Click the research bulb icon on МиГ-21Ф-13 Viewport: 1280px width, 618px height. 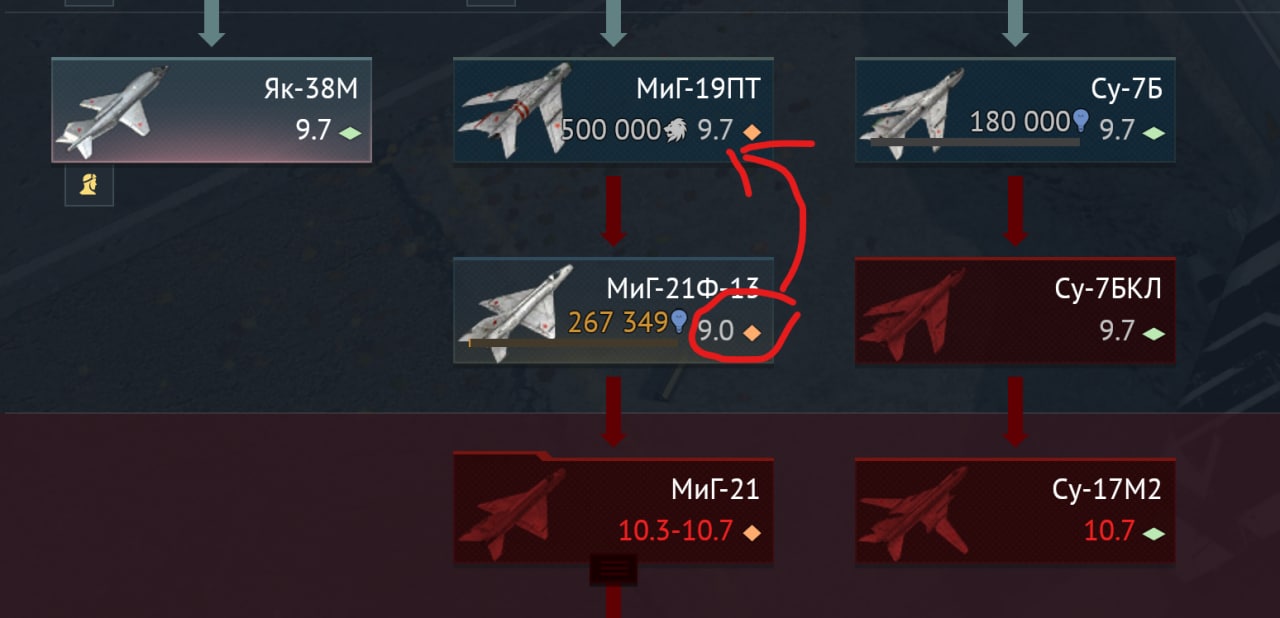[x=679, y=321]
